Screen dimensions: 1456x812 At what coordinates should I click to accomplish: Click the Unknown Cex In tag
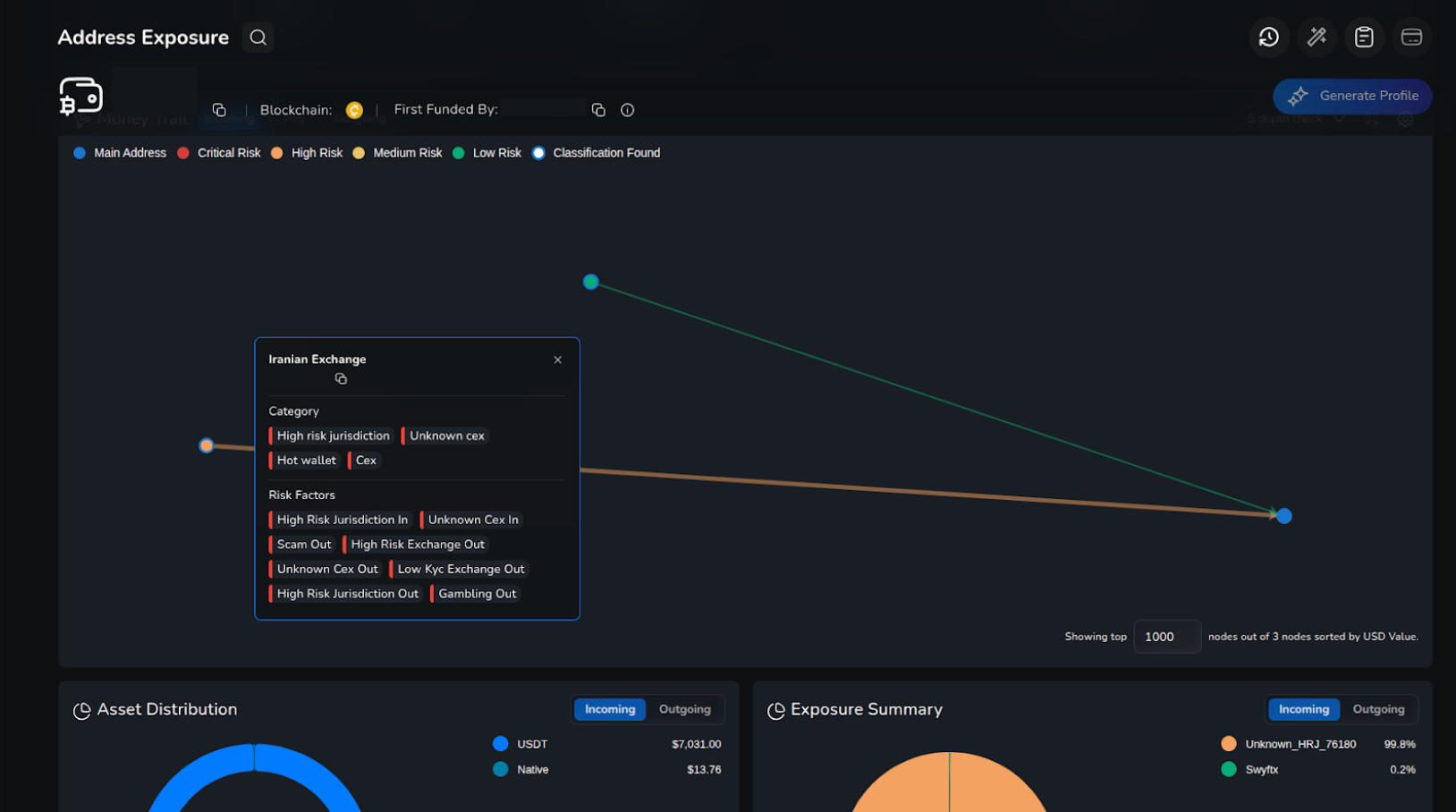471,520
